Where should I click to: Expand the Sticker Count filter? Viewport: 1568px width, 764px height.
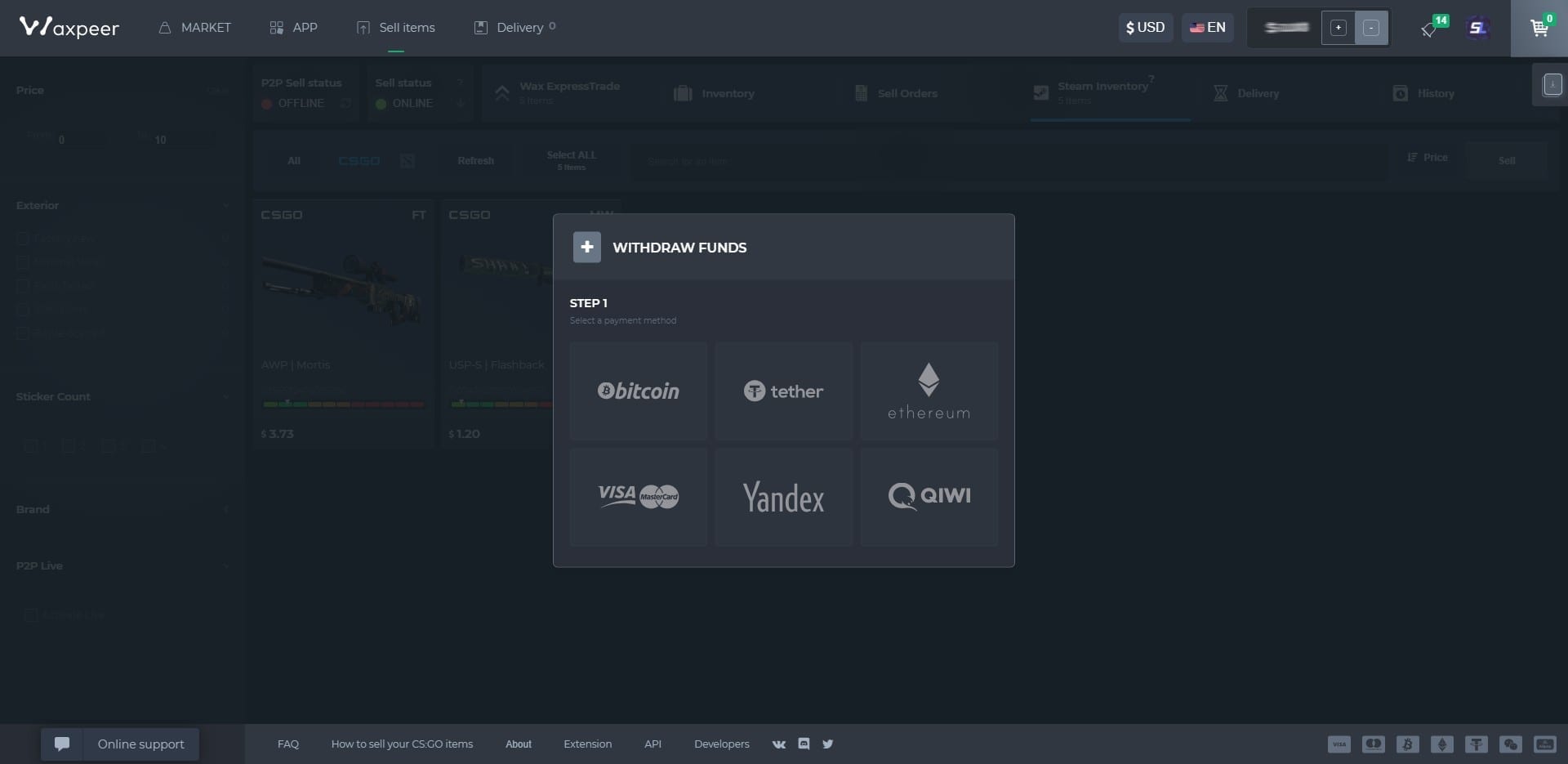click(x=122, y=396)
